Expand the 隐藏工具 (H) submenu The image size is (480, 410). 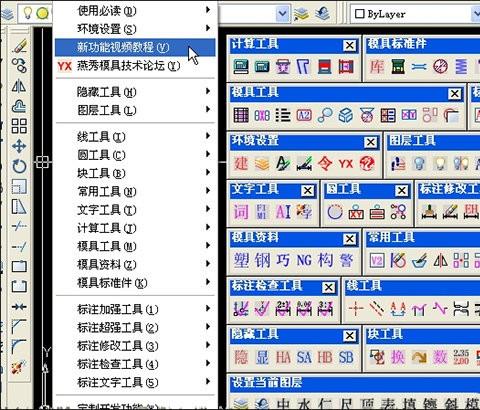tap(135, 92)
